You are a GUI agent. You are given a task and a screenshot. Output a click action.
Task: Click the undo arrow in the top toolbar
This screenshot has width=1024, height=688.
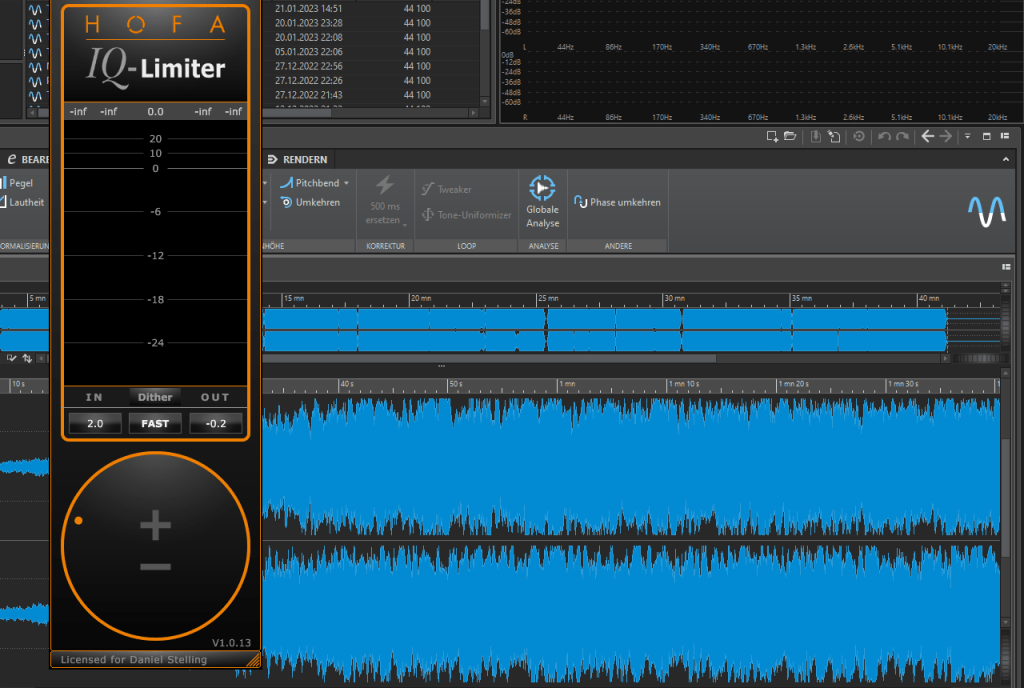click(884, 136)
